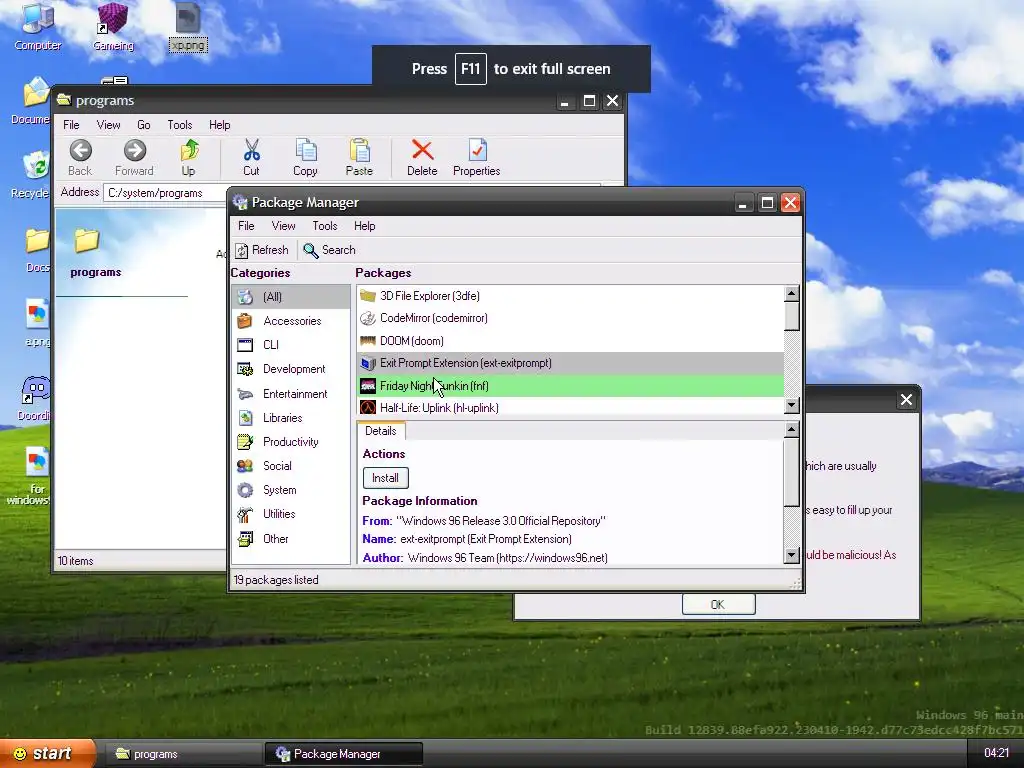
Task: Open Tools menu in Package Manager
Action: (x=325, y=226)
